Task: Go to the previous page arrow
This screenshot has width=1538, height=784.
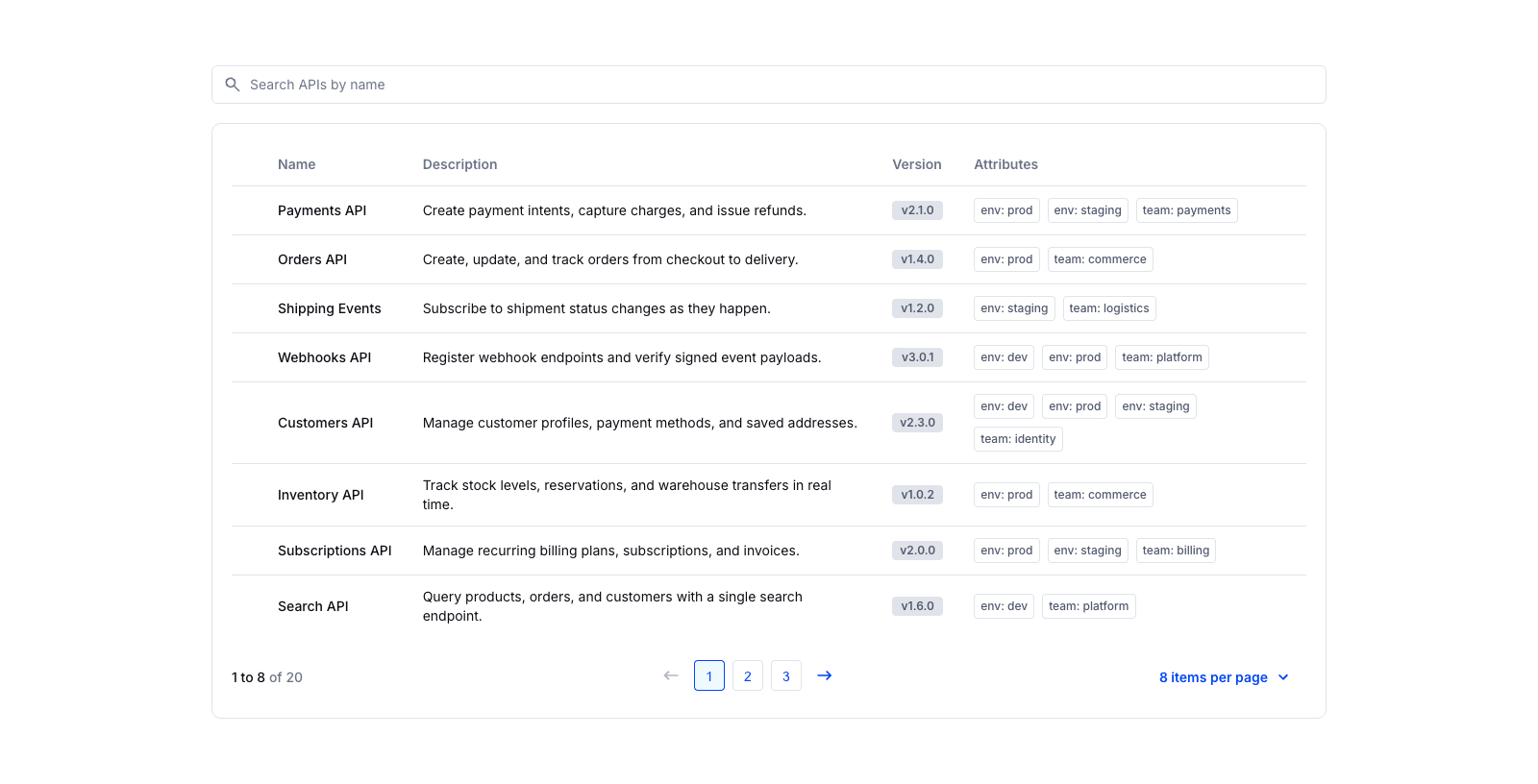Action: click(x=671, y=675)
